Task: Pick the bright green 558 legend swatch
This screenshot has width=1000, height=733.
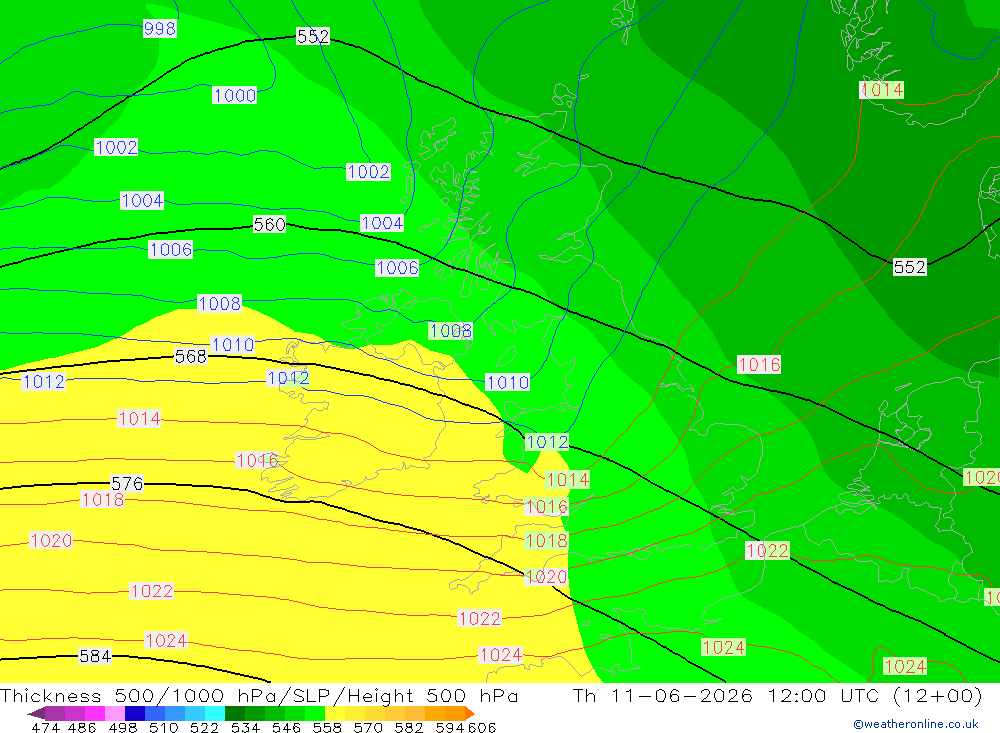Action: coord(315,713)
